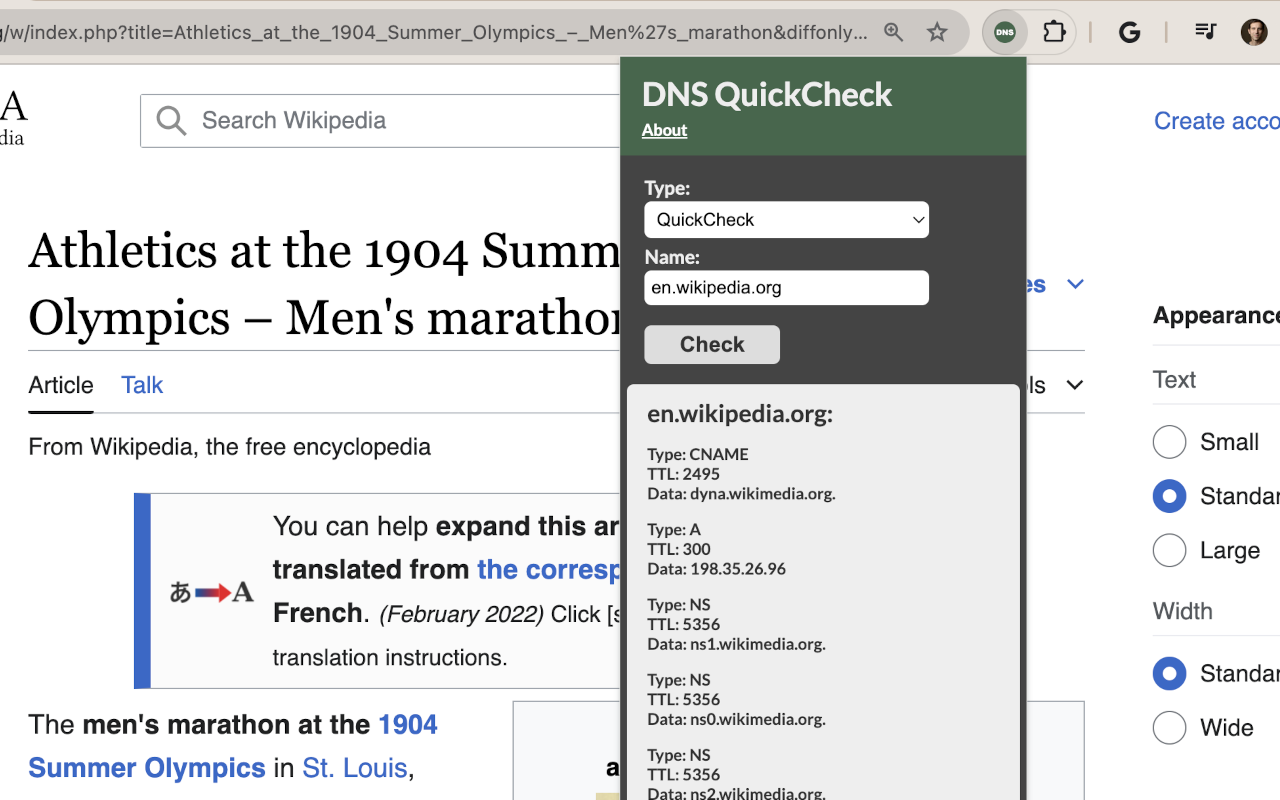This screenshot has height=800, width=1280.
Task: Expand the Tools chevron
Action: coord(1075,384)
